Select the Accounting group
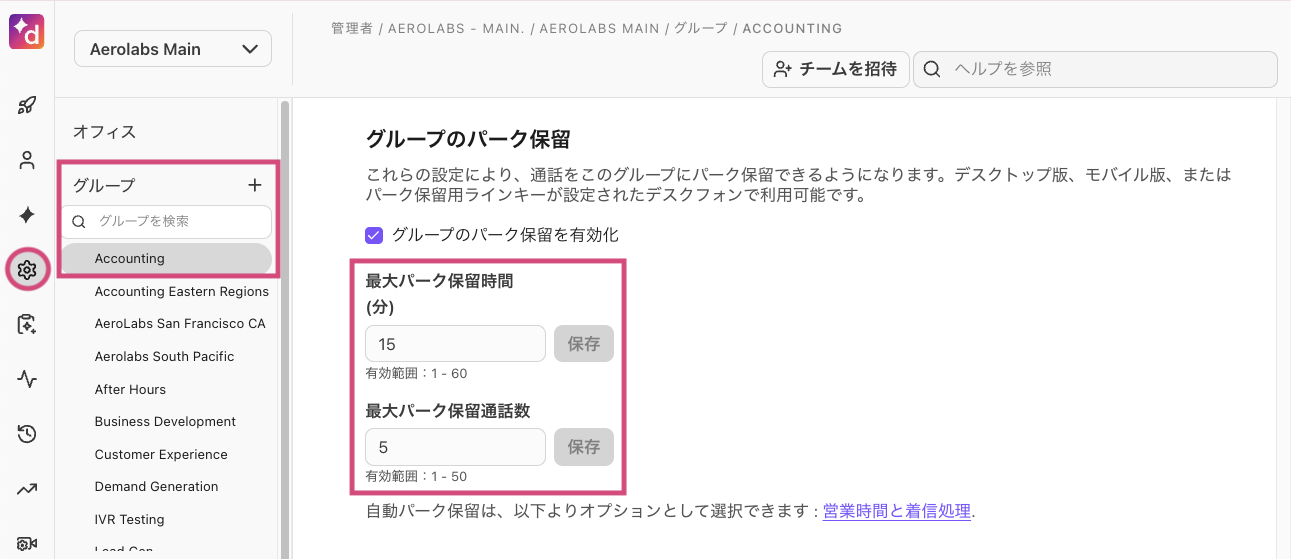The image size is (1291, 559). pyautogui.click(x=130, y=259)
